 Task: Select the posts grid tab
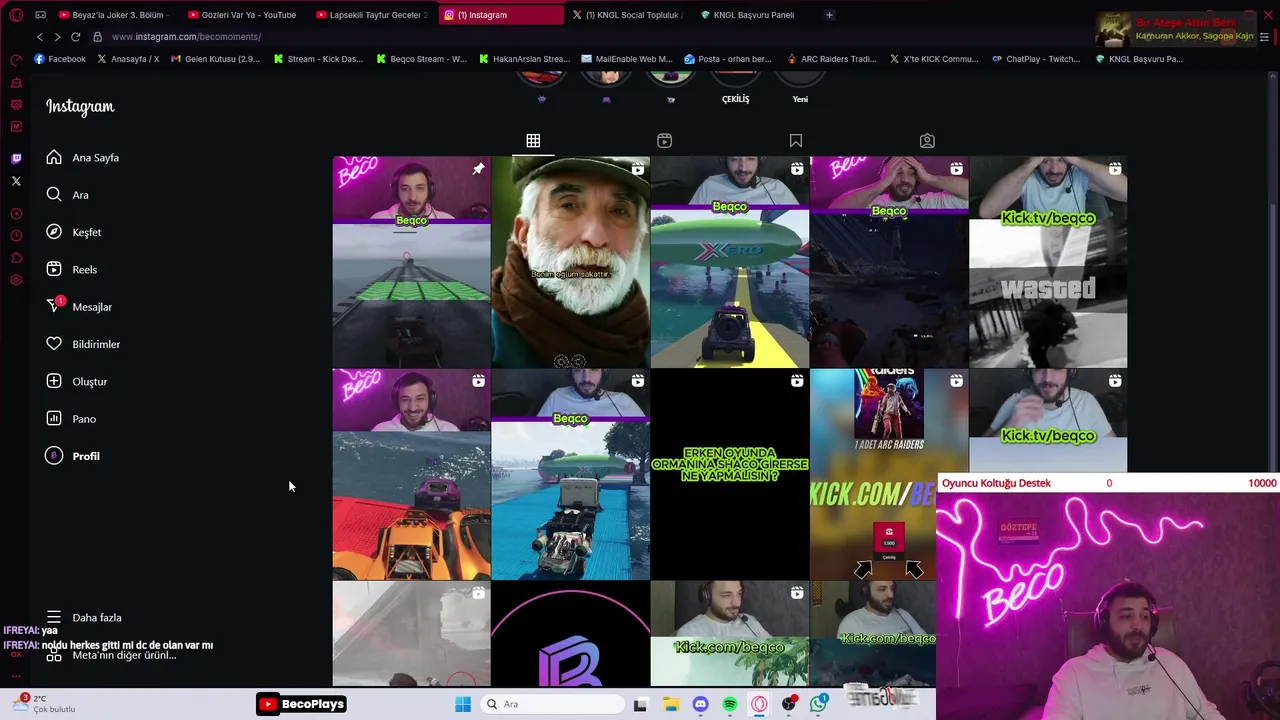point(533,141)
